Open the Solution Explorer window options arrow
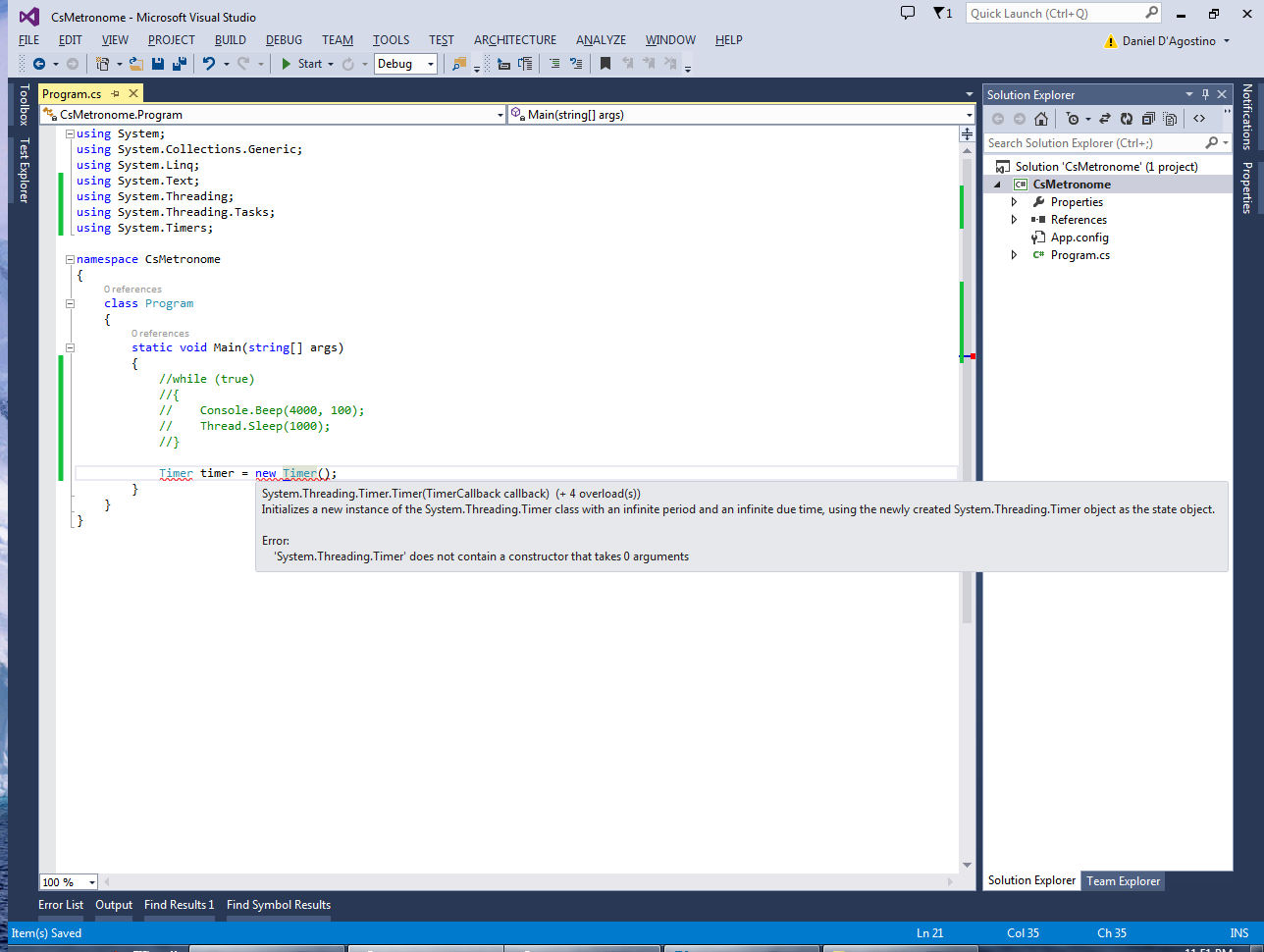1264x952 pixels. pos(1190,94)
